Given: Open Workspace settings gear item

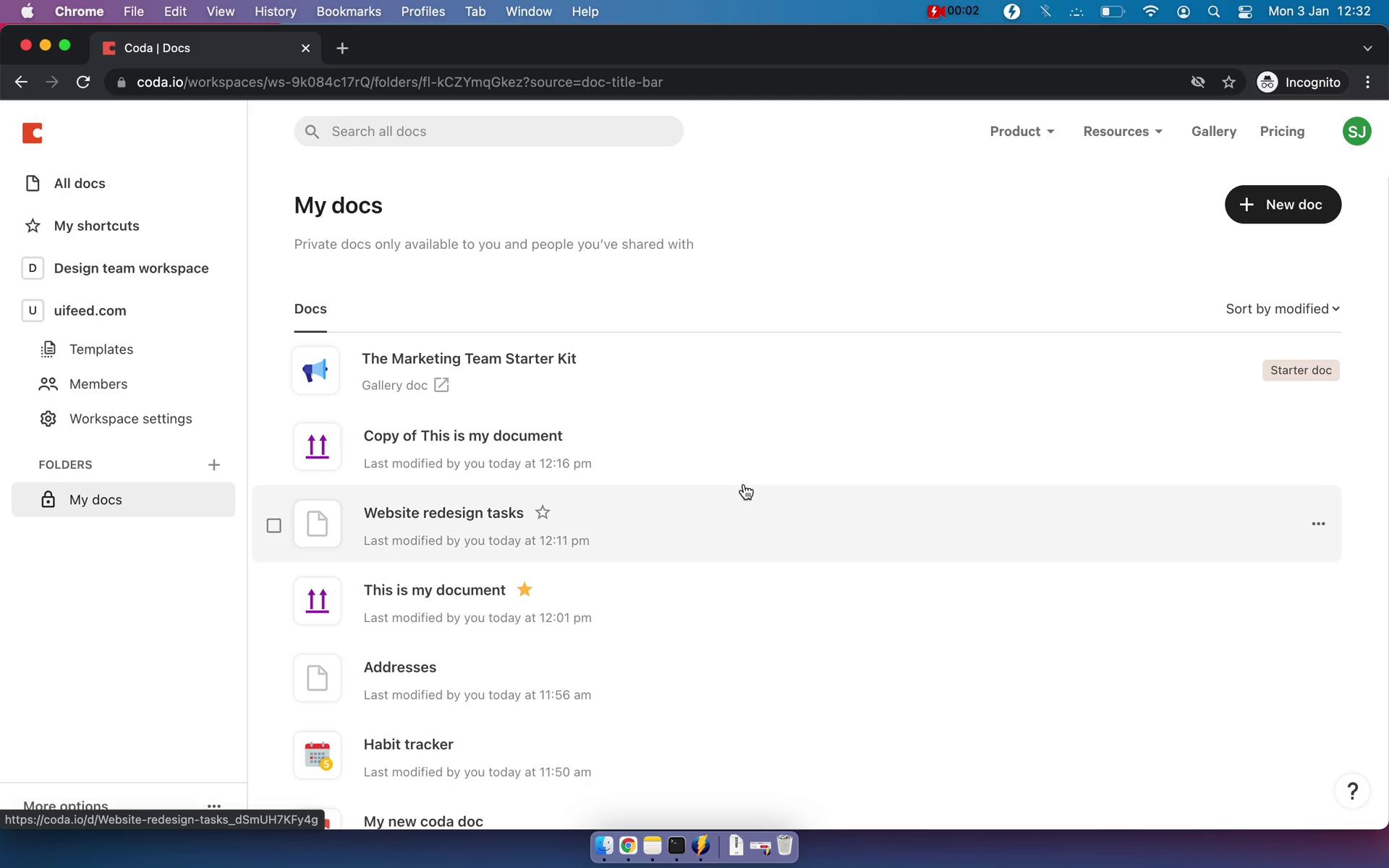Looking at the screenshot, I should 116,419.
